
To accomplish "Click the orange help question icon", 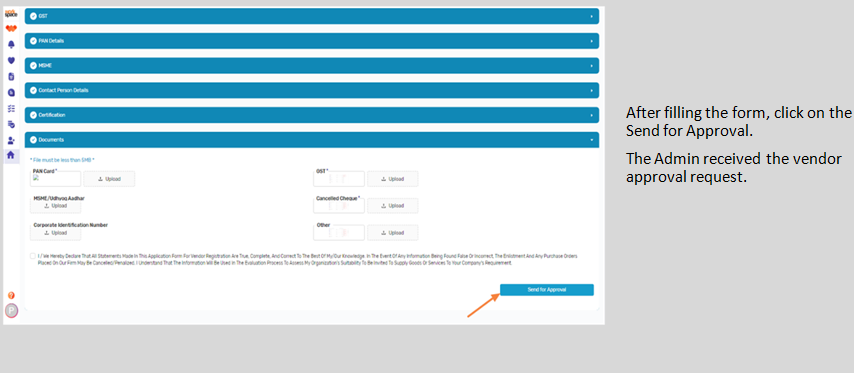I will [11, 295].
